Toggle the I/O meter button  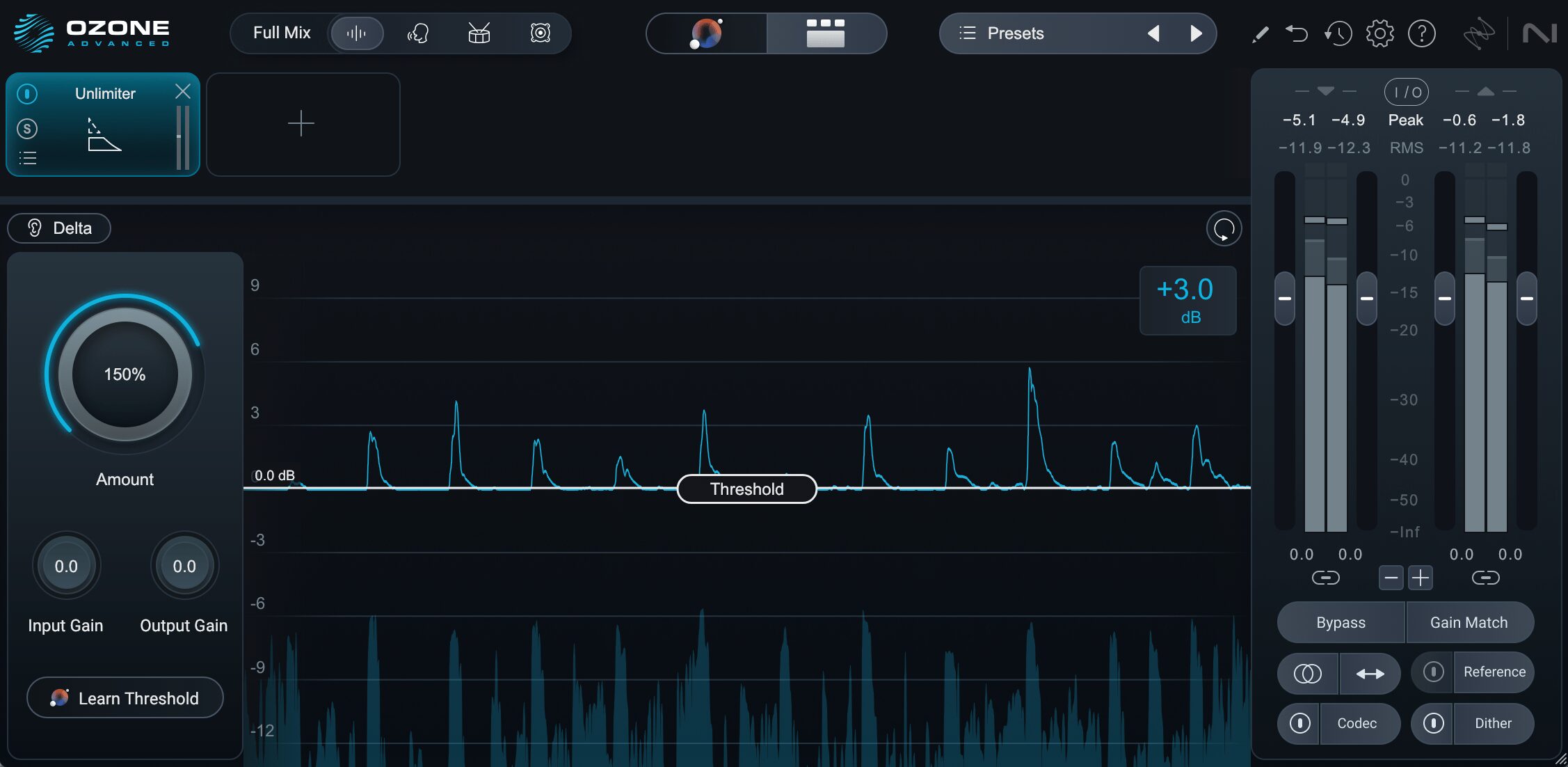click(1406, 92)
